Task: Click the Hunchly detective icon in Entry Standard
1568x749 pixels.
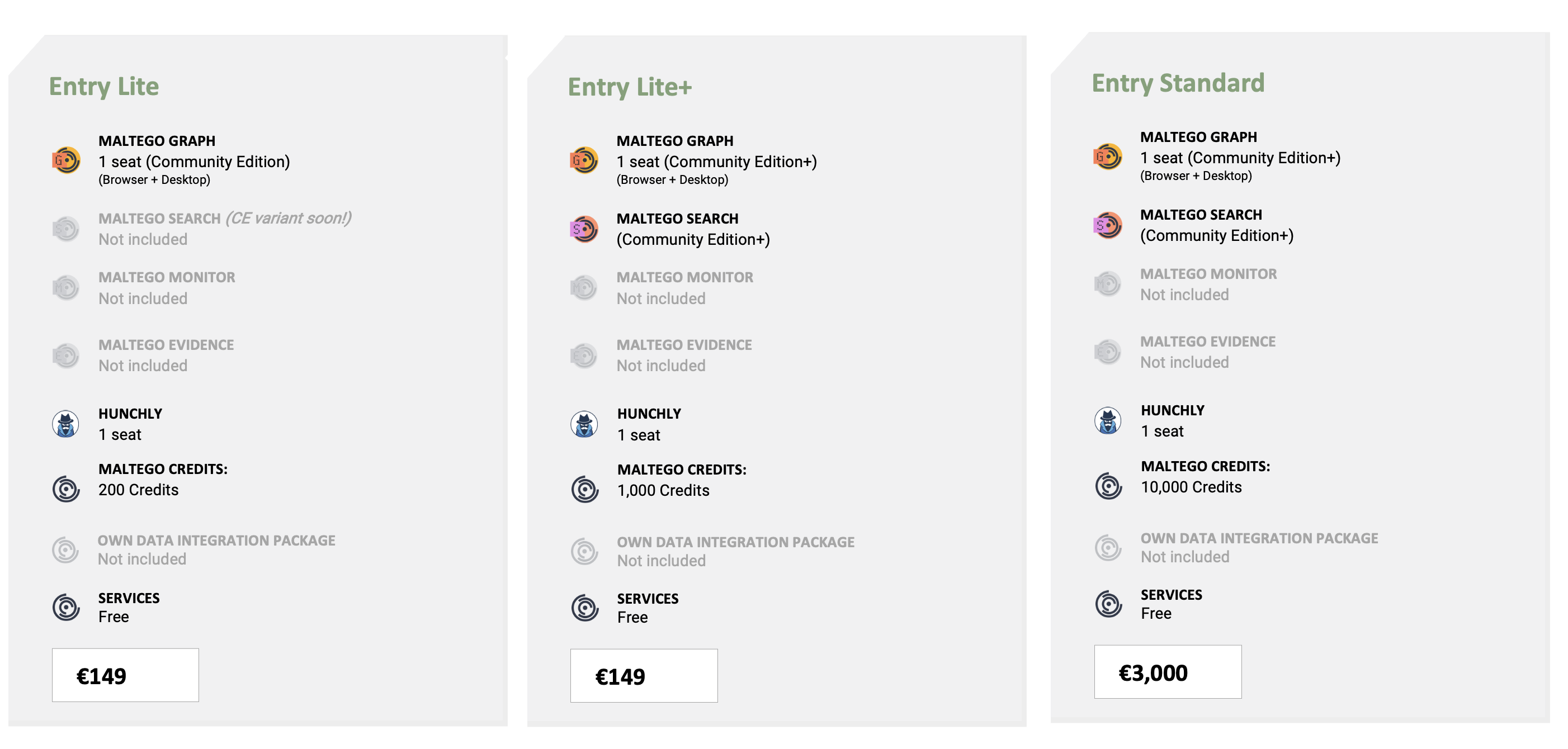Action: pos(1107,420)
